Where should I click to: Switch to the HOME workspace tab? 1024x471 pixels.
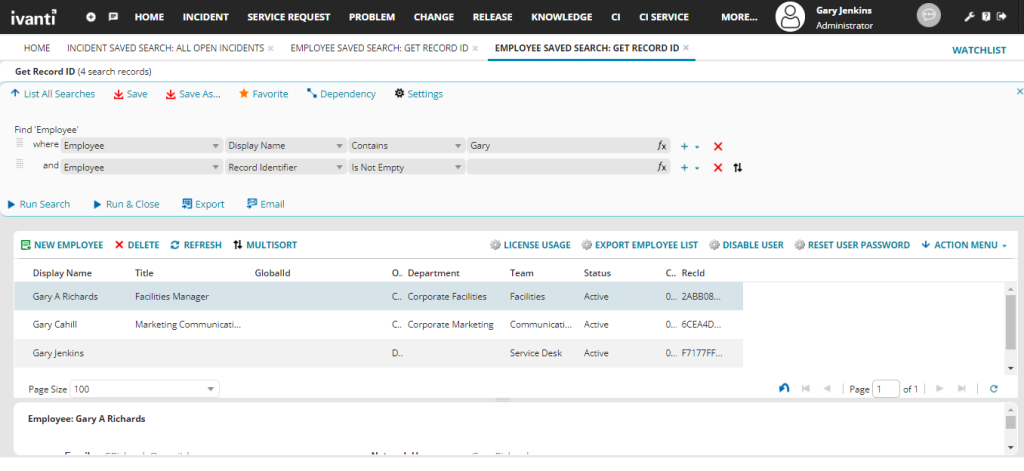tap(37, 48)
